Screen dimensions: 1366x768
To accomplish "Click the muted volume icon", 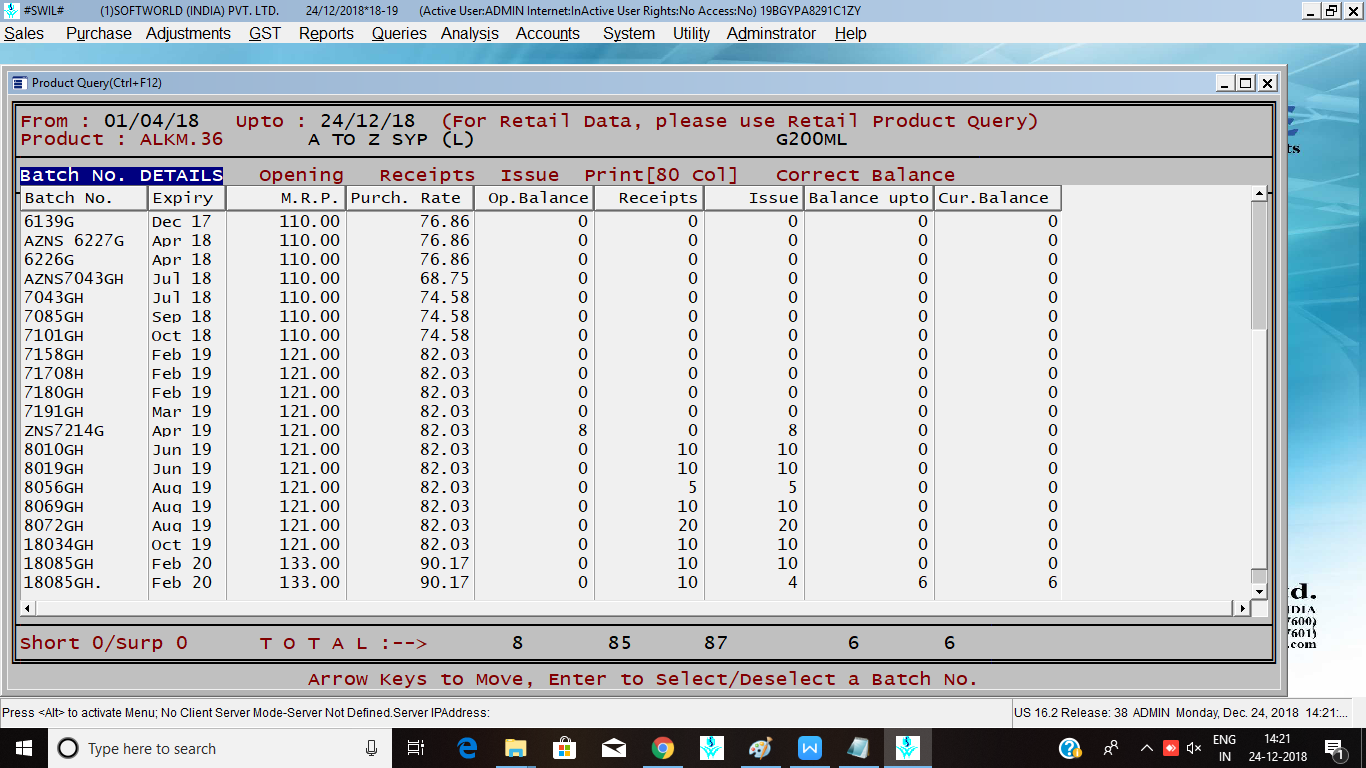I will [1194, 748].
